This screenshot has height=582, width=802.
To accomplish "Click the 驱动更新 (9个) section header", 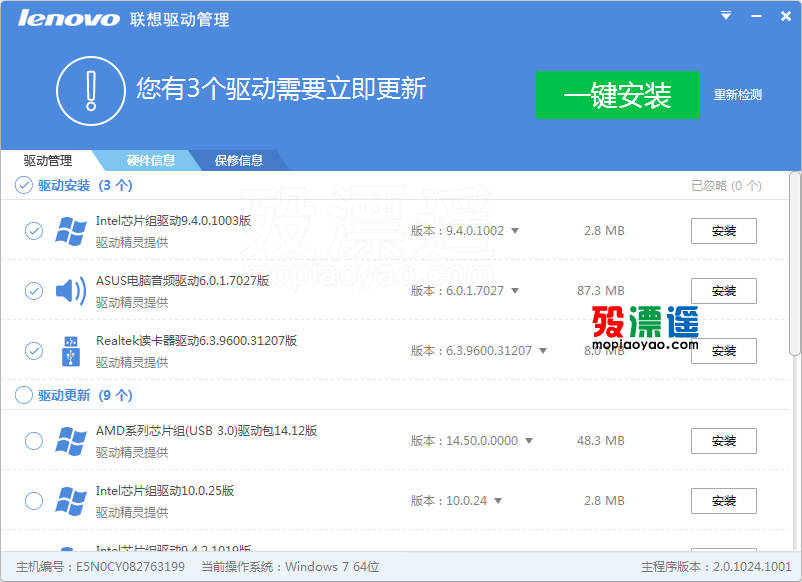I will point(85,395).
